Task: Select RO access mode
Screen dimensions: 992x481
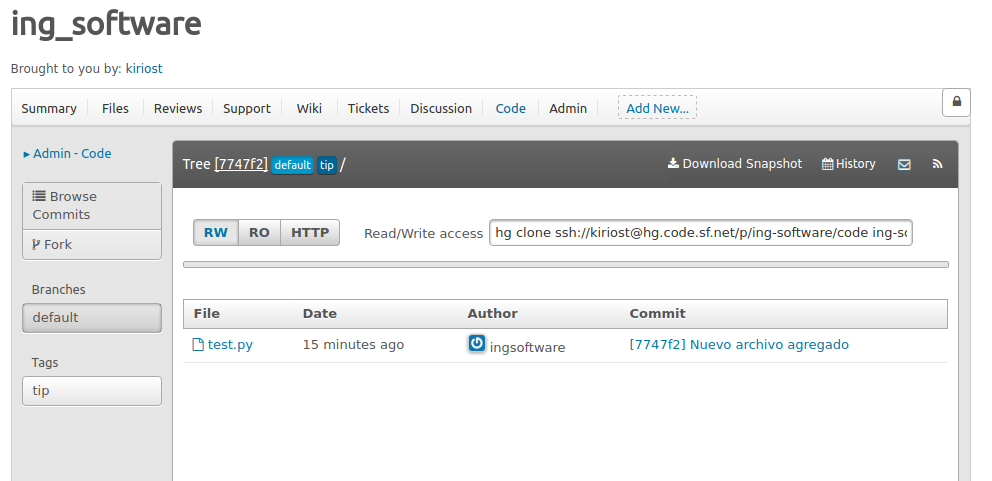Action: [259, 232]
